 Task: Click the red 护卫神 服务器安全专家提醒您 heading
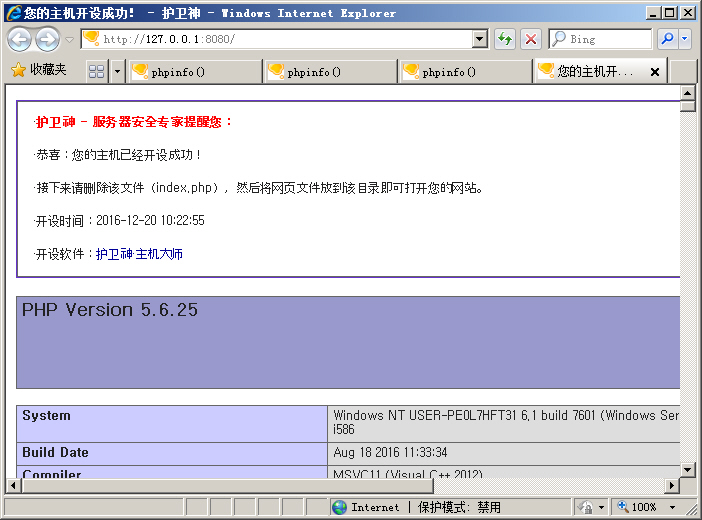(x=134, y=122)
